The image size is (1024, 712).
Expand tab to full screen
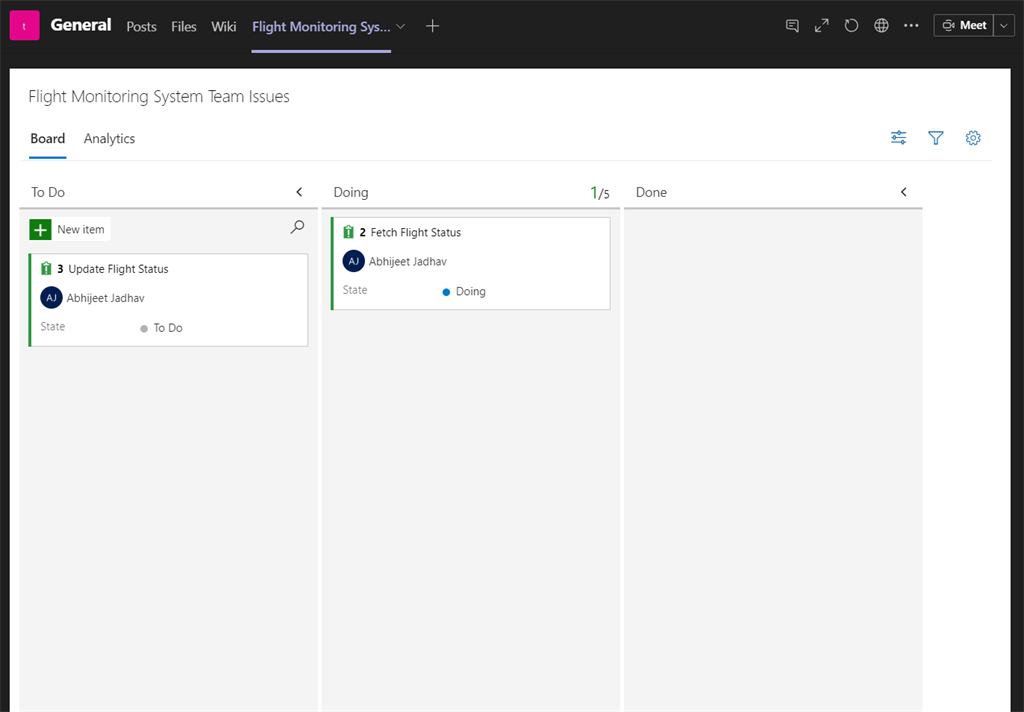[821, 26]
